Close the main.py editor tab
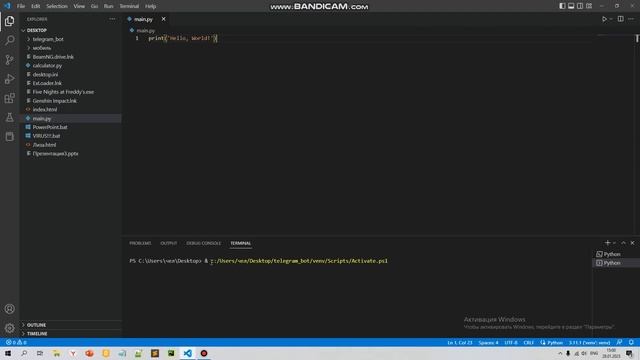 tap(163, 19)
